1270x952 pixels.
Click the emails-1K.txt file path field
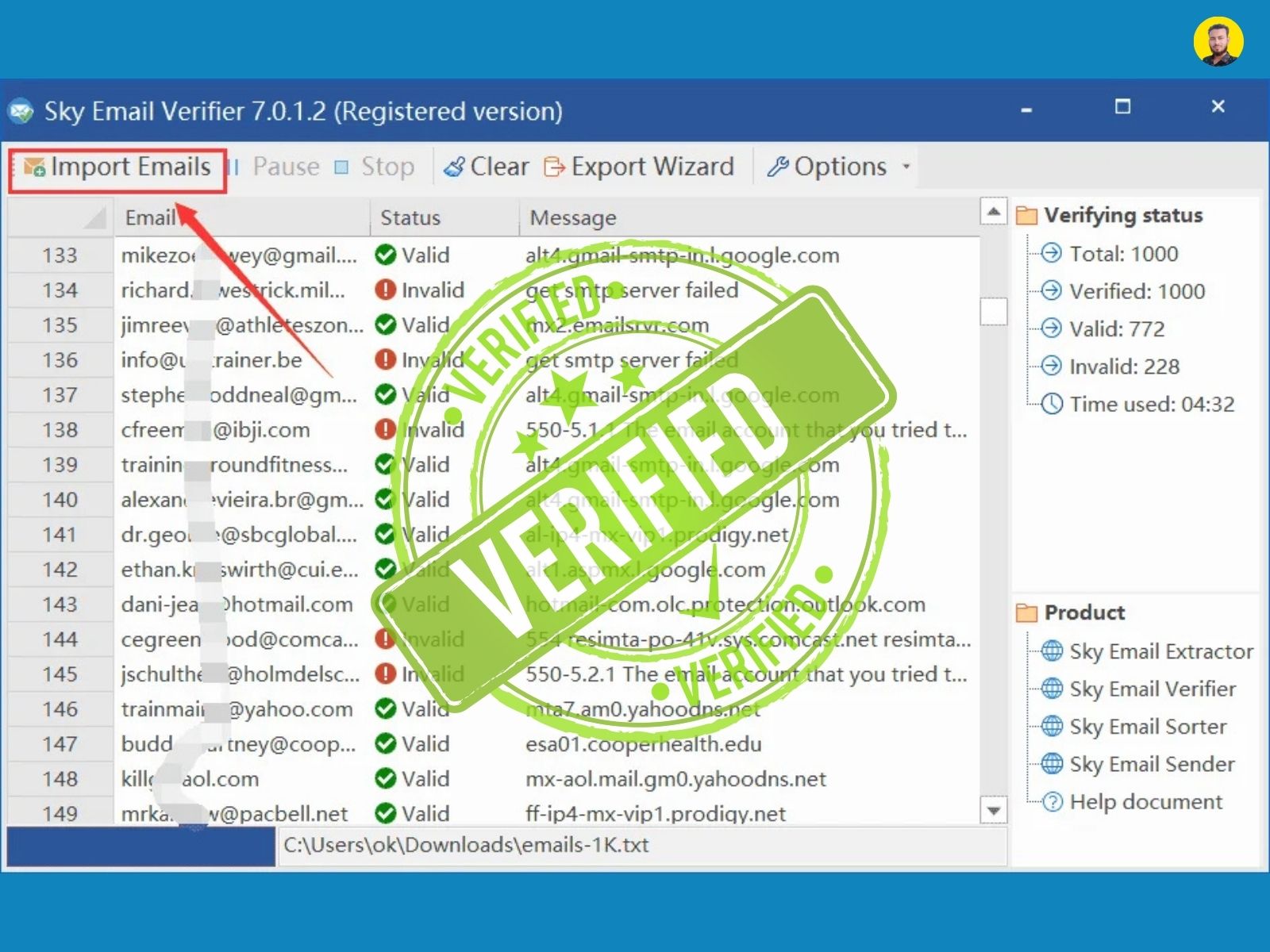(464, 845)
